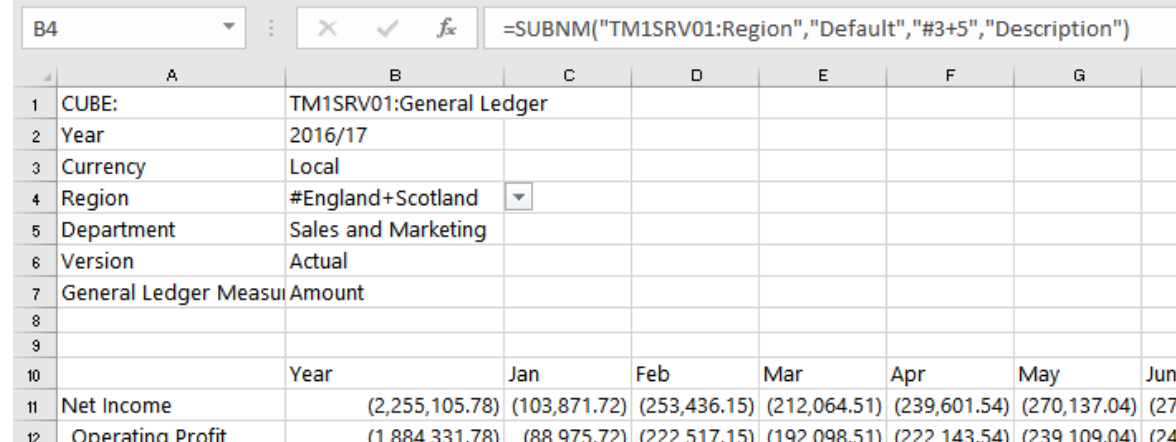The height and width of the screenshot is (442, 1176).
Task: Open the Name Box dropdown arrow
Action: point(229,29)
